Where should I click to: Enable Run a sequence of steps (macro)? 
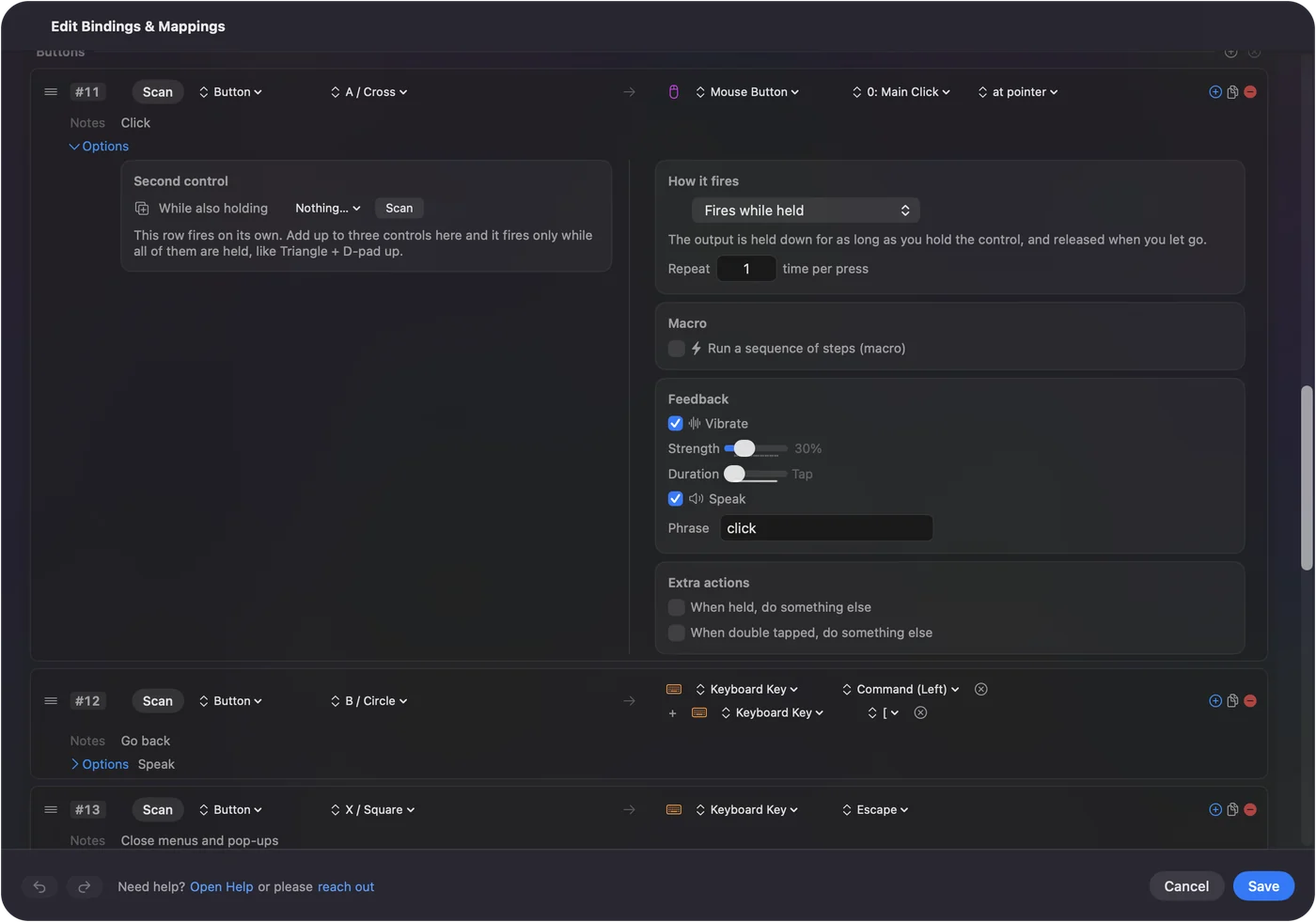pyautogui.click(x=677, y=349)
